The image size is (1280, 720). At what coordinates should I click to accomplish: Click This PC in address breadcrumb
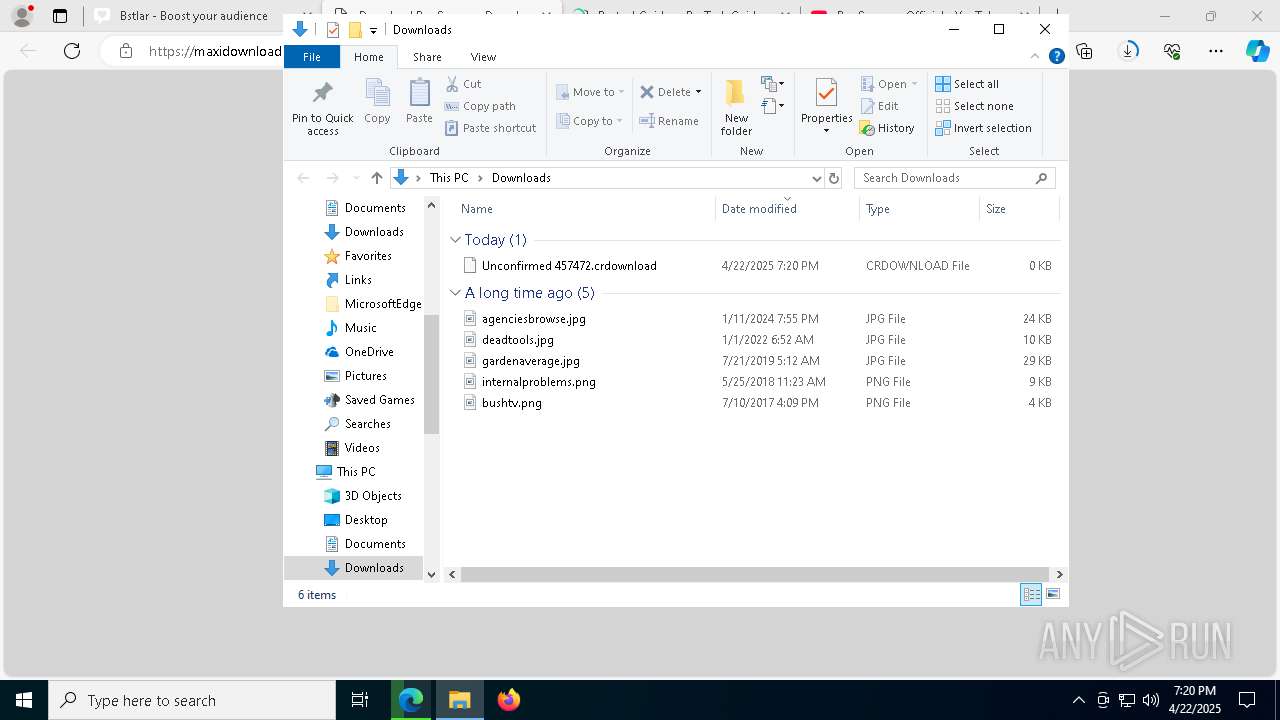(x=449, y=178)
